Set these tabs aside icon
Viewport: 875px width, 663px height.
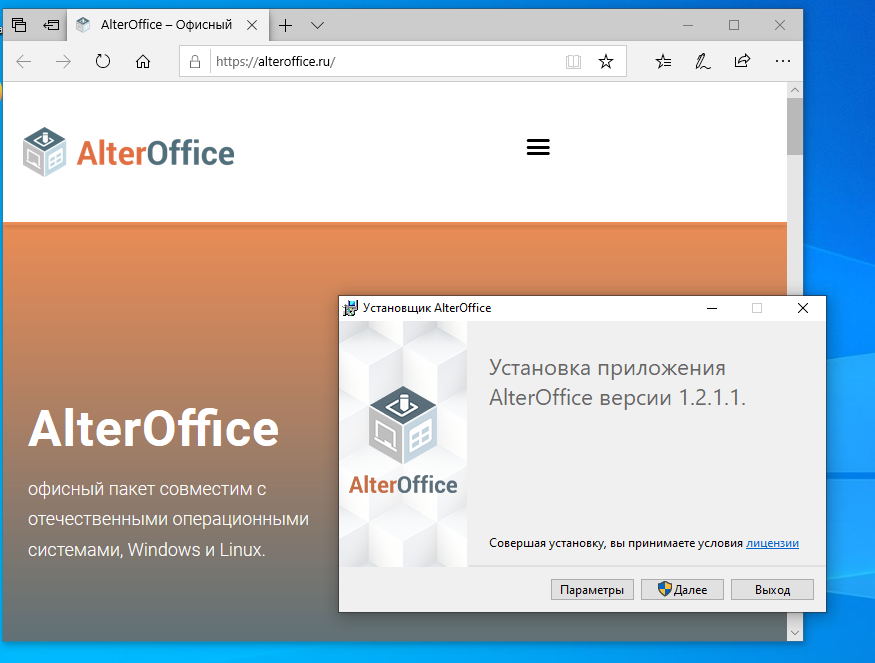(x=51, y=25)
